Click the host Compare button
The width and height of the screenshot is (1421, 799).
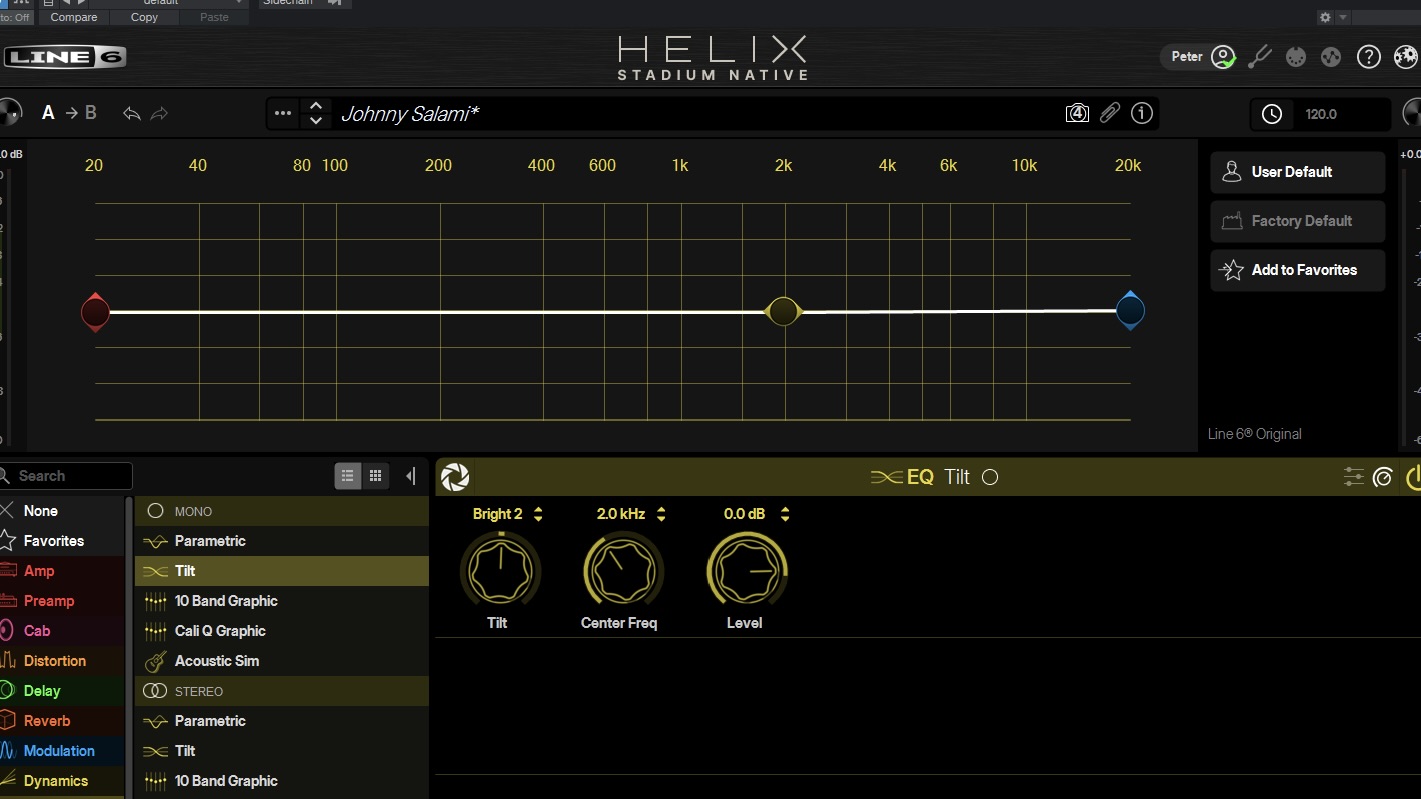coord(74,17)
